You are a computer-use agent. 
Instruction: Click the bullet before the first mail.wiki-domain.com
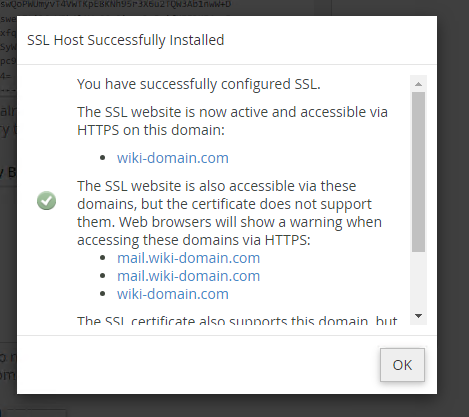tap(103, 258)
